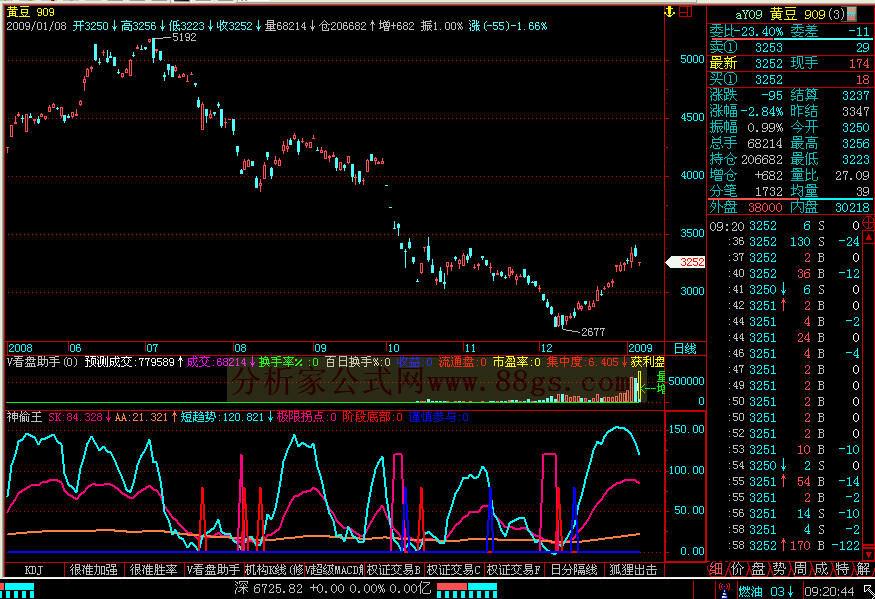Viewport: 875px width, 599px height.
Task: Select the 特 tab under the tick list
Action: [x=842, y=569]
